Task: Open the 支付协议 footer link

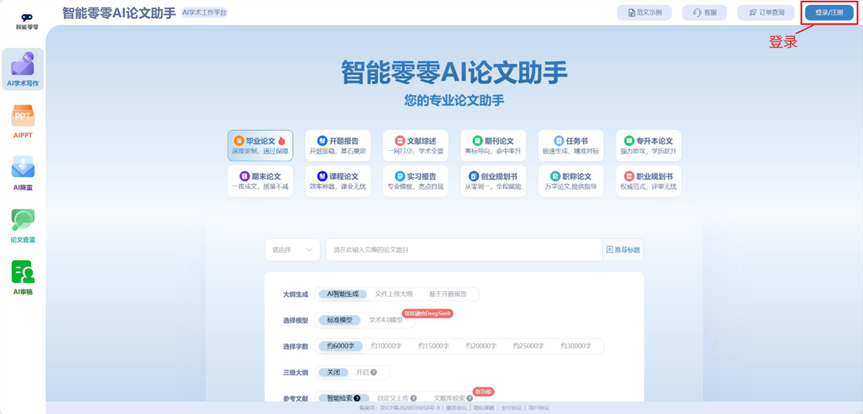Action: pos(510,408)
